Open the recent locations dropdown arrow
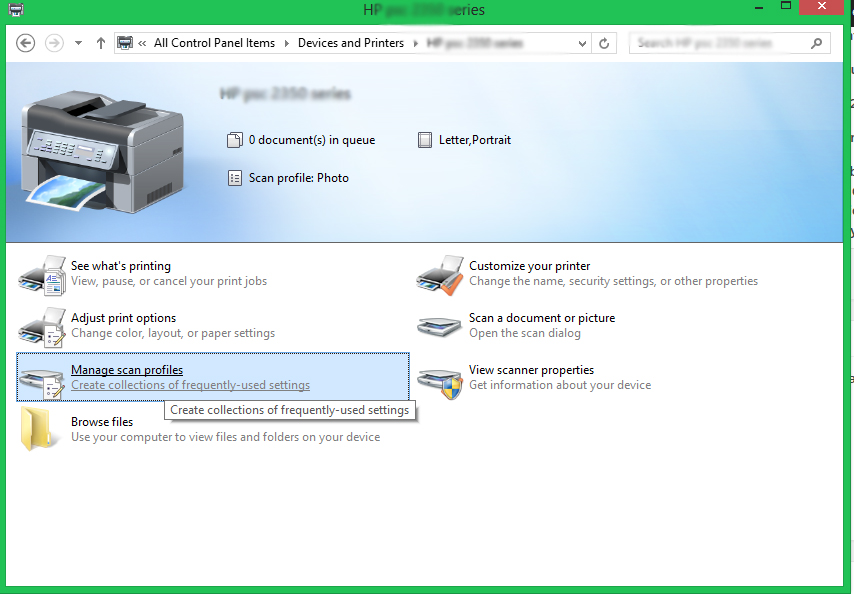Screen dimensions: 854x594 point(78,43)
